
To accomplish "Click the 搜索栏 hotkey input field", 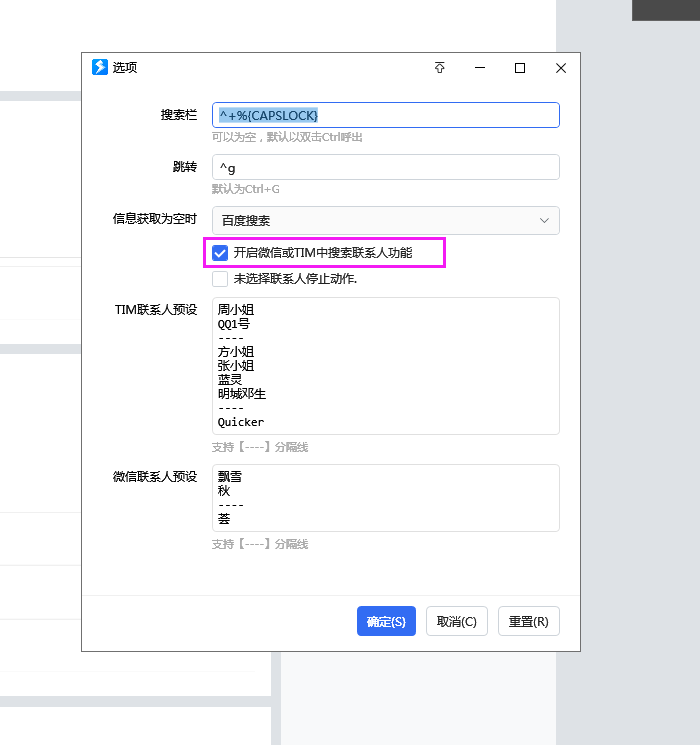I will [x=385, y=115].
